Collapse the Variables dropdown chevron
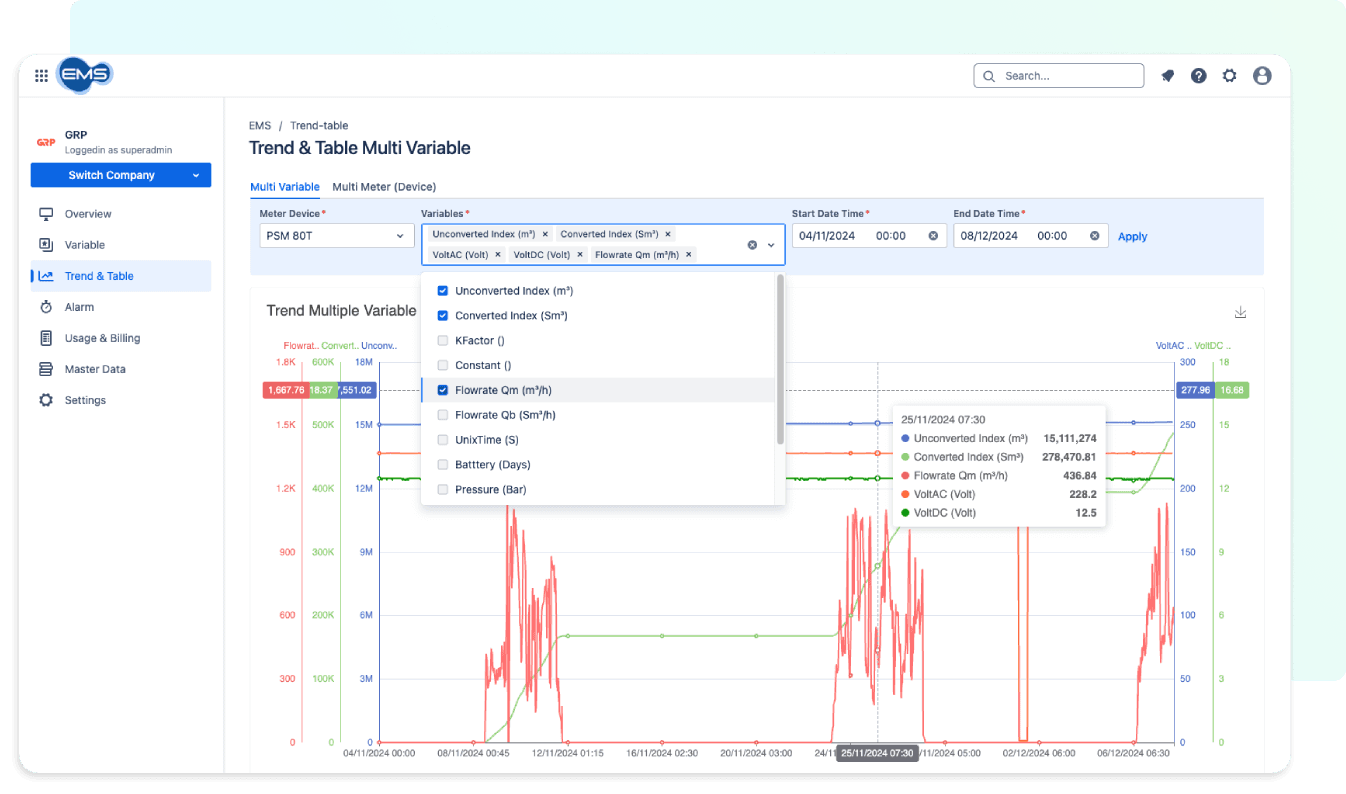 tap(771, 245)
